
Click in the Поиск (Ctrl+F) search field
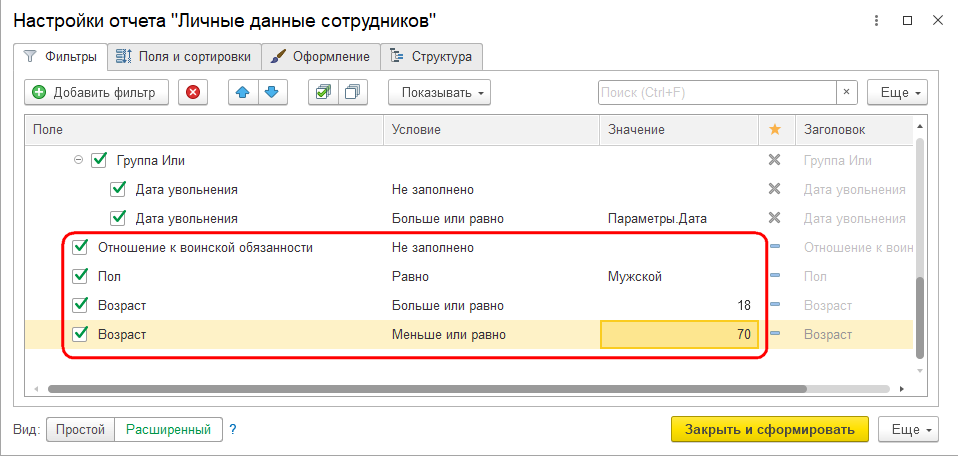point(717,93)
